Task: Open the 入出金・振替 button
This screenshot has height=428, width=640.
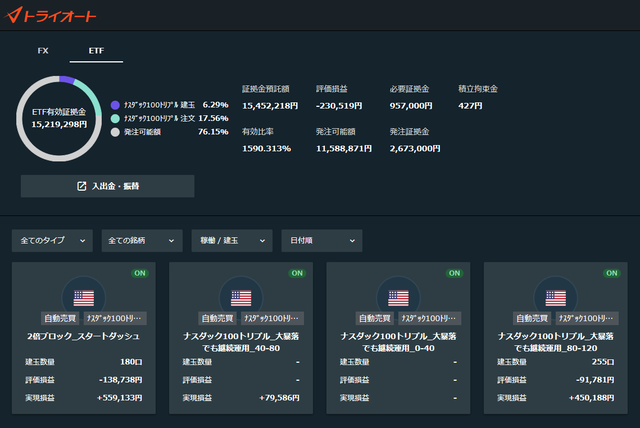Action: pyautogui.click(x=108, y=186)
